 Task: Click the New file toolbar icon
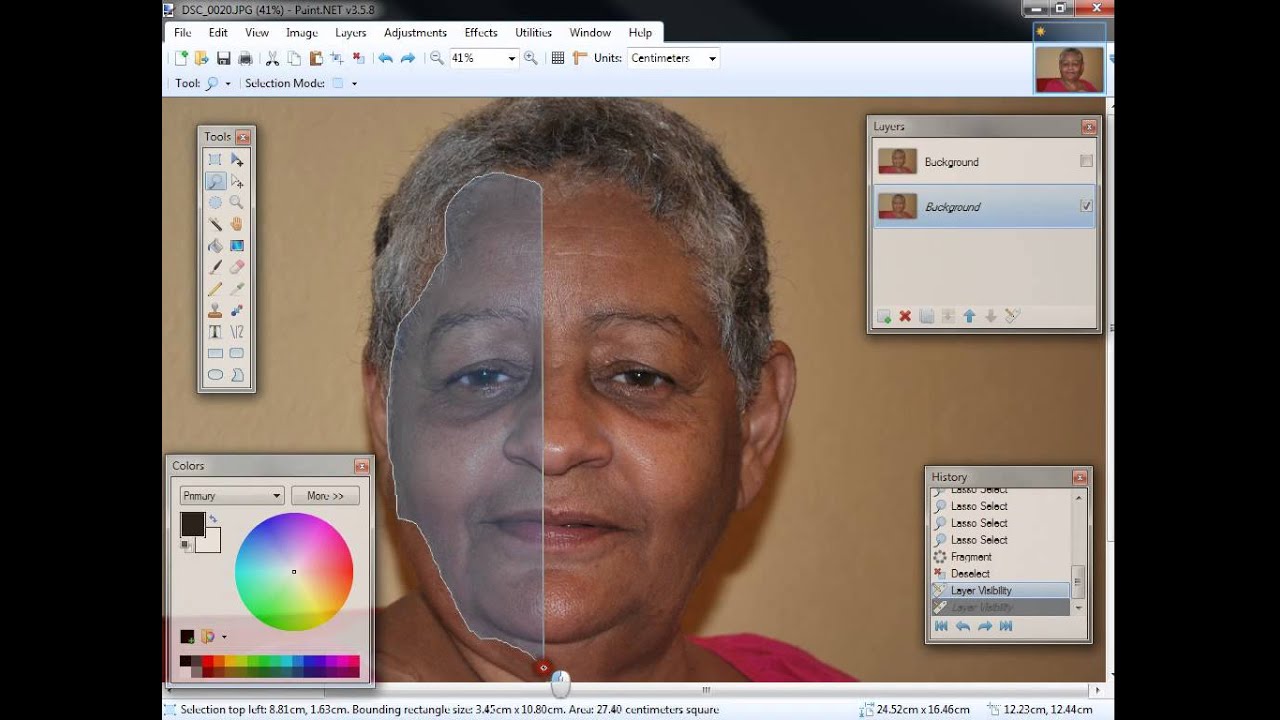(x=181, y=58)
